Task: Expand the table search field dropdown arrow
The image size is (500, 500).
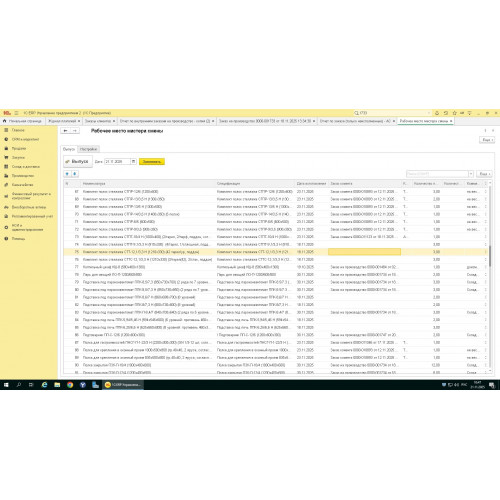Action: click(x=471, y=174)
